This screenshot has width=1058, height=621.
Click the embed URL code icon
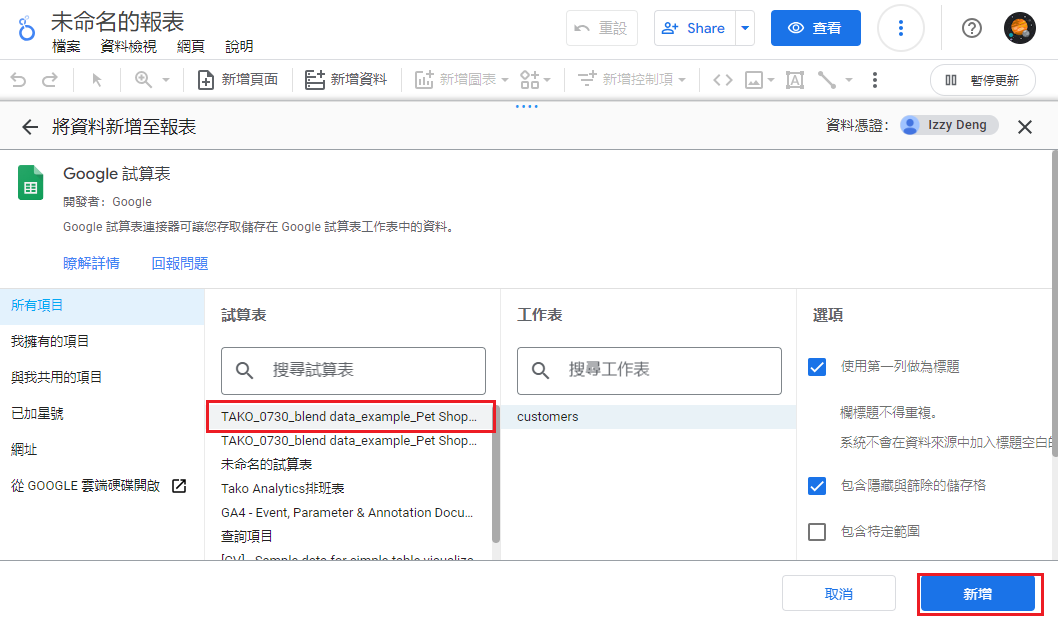pyautogui.click(x=723, y=80)
